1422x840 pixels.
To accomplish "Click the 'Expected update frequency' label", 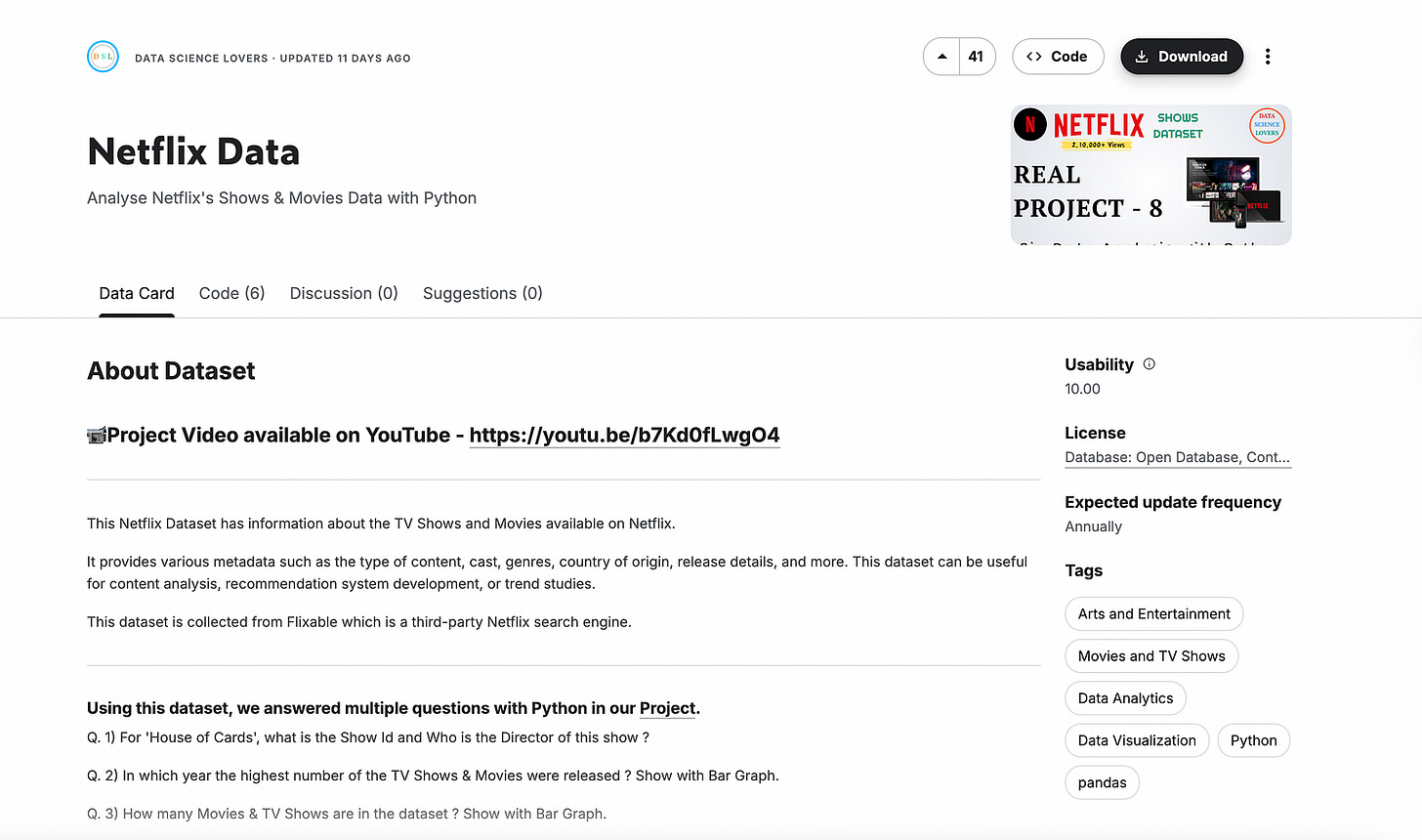I will click(x=1173, y=502).
